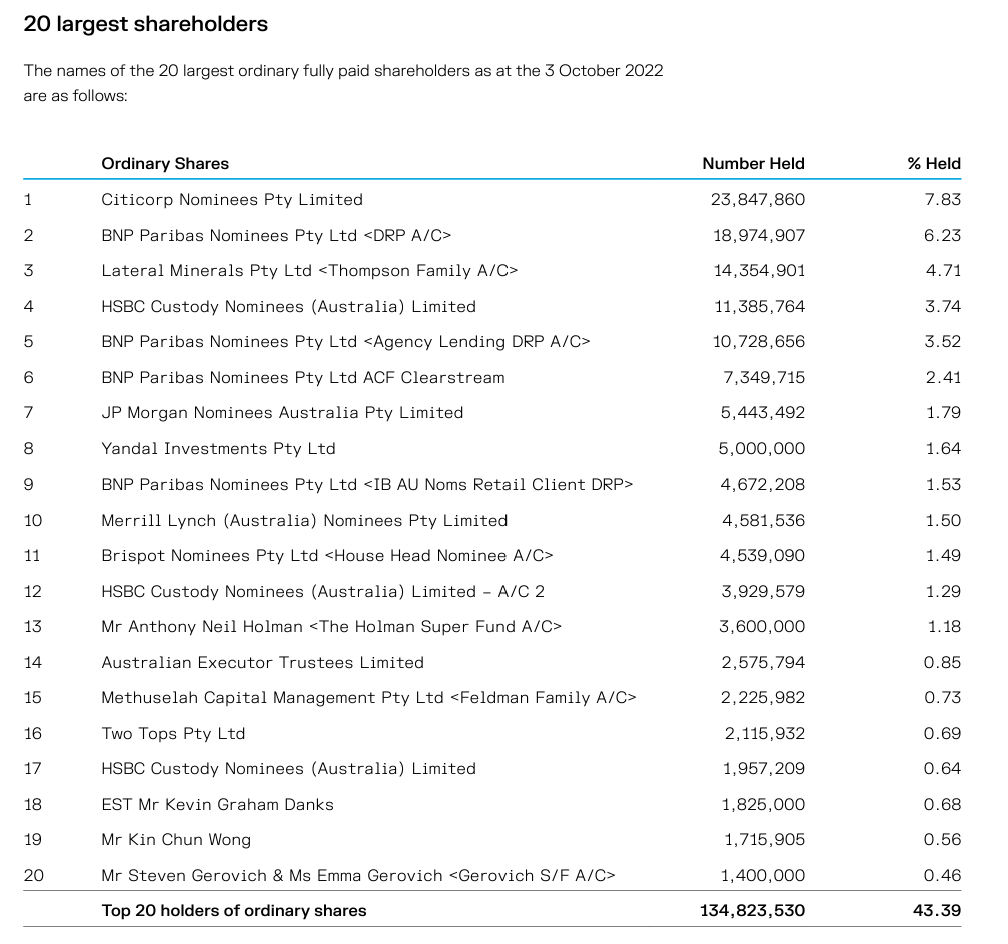Screen dimensions: 1008x944
Task: Click the value 23,847,860
Action: coord(758,199)
